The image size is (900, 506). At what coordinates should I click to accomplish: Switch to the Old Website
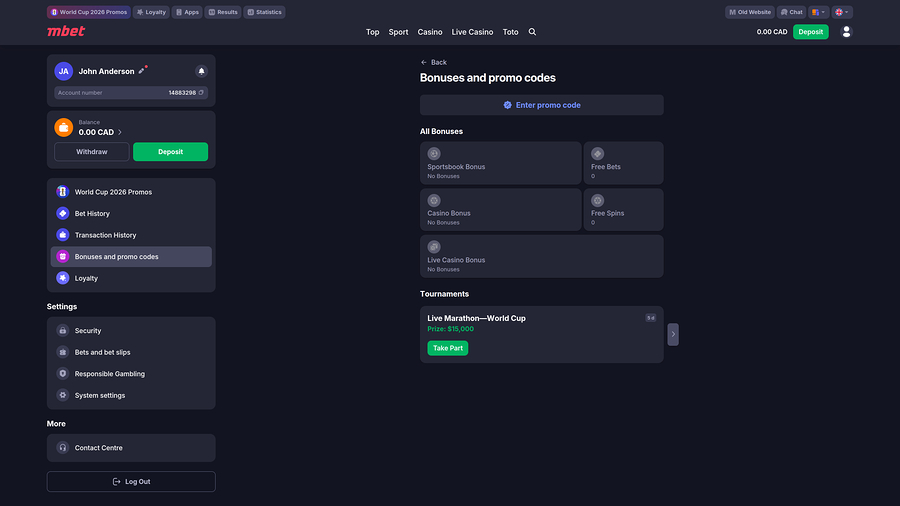point(750,12)
